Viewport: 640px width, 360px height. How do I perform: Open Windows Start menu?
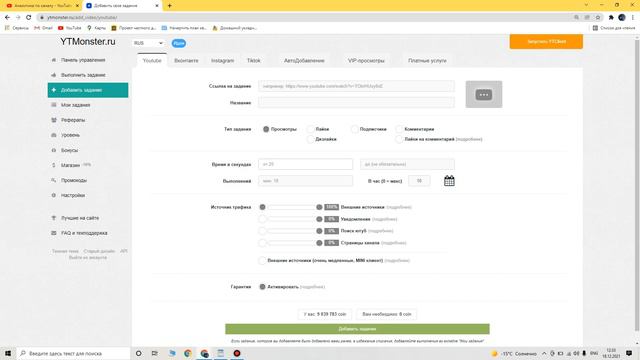[8, 353]
